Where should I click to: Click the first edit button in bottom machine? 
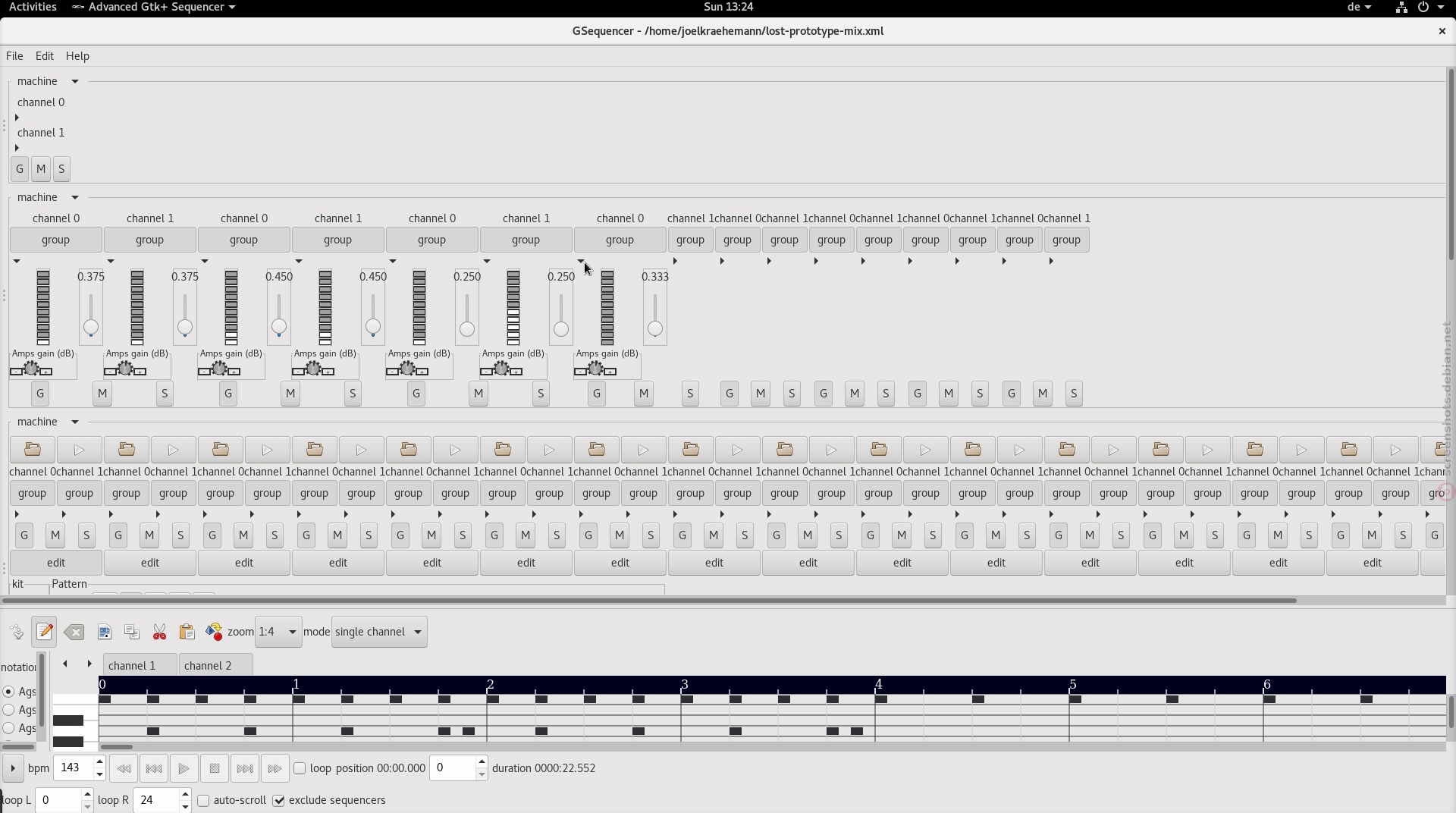click(x=56, y=563)
